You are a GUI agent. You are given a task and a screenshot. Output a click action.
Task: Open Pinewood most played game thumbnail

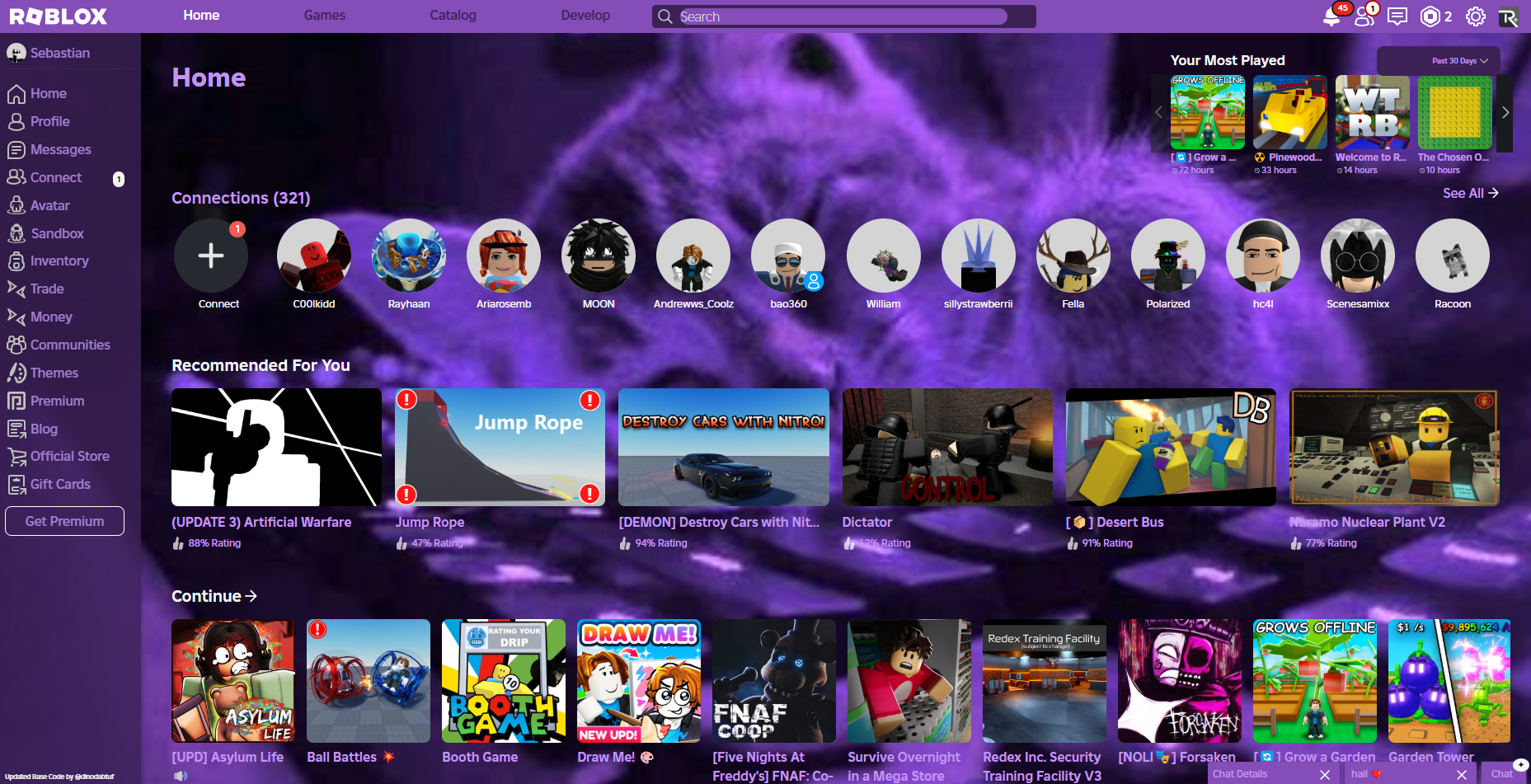[1290, 112]
